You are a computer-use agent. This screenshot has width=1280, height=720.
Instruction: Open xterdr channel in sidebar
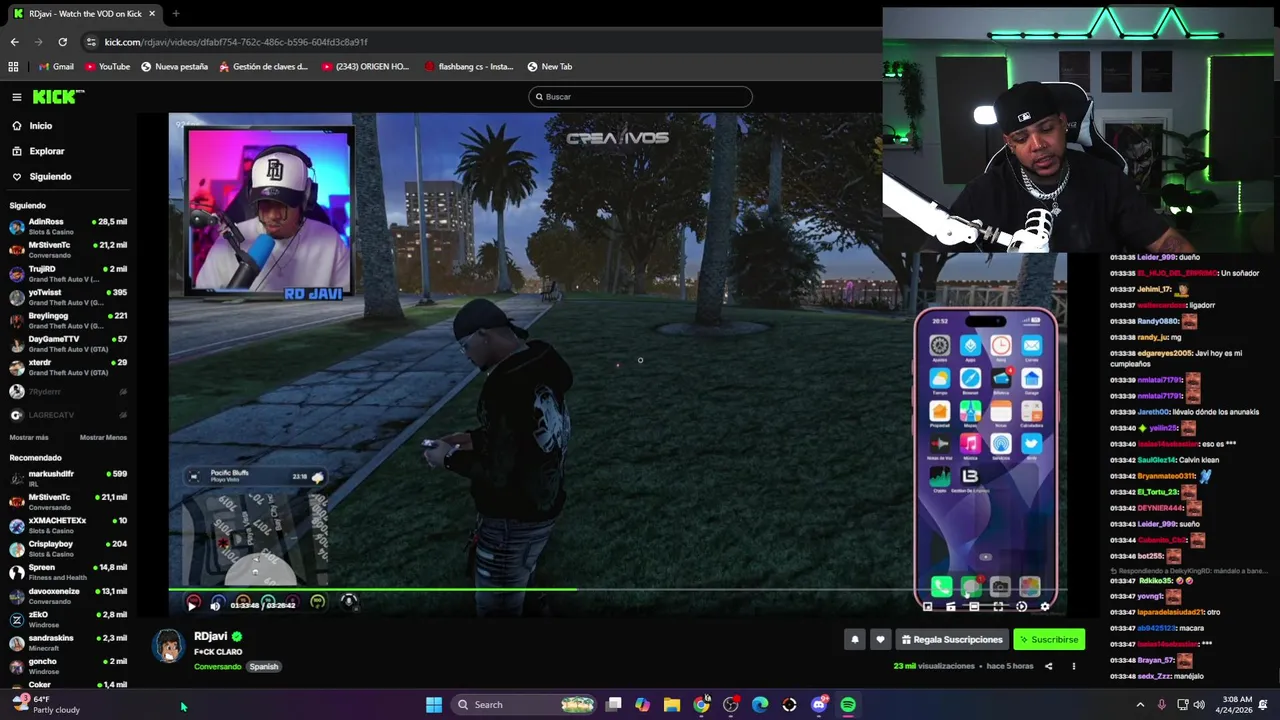click(68, 367)
